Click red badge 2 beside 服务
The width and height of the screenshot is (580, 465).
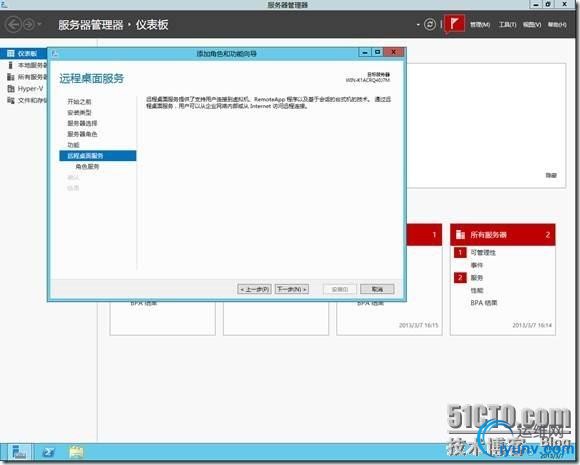coord(460,277)
